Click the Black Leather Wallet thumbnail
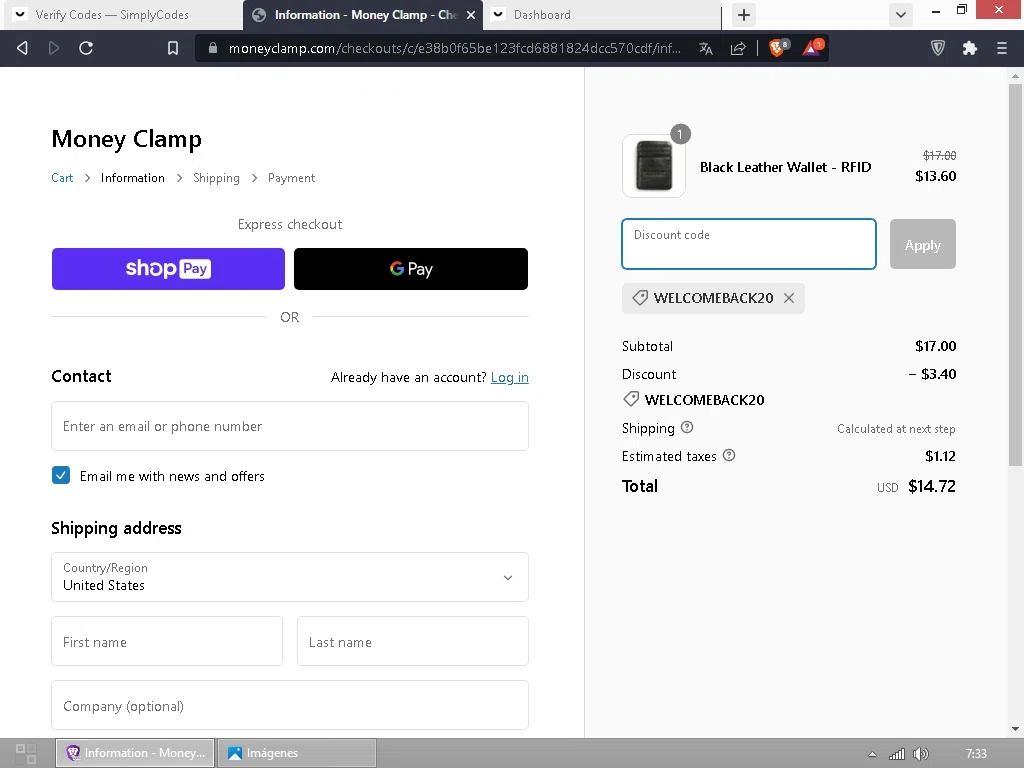 (x=654, y=166)
